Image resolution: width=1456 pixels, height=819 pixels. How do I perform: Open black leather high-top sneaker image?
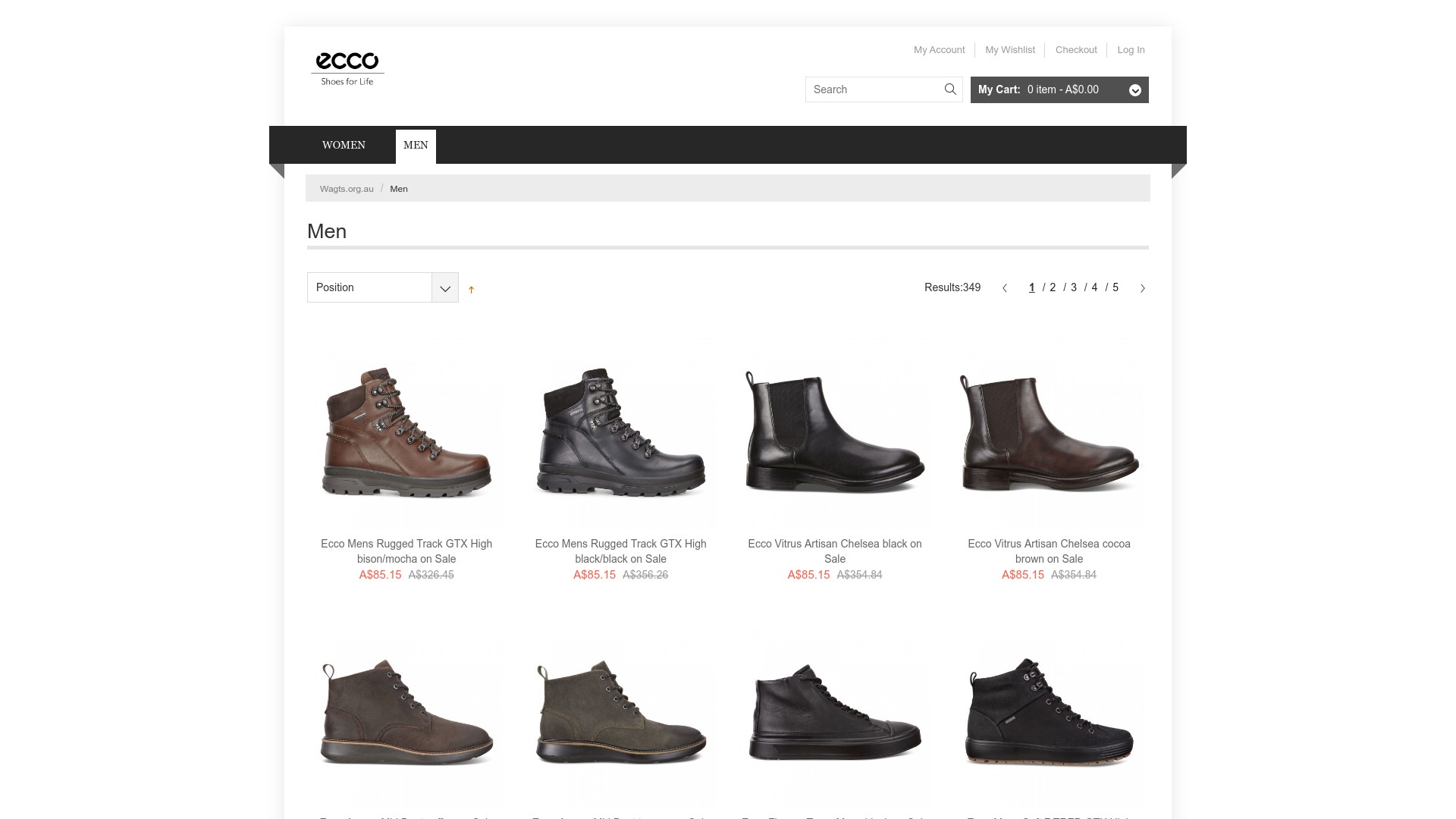pos(835,713)
